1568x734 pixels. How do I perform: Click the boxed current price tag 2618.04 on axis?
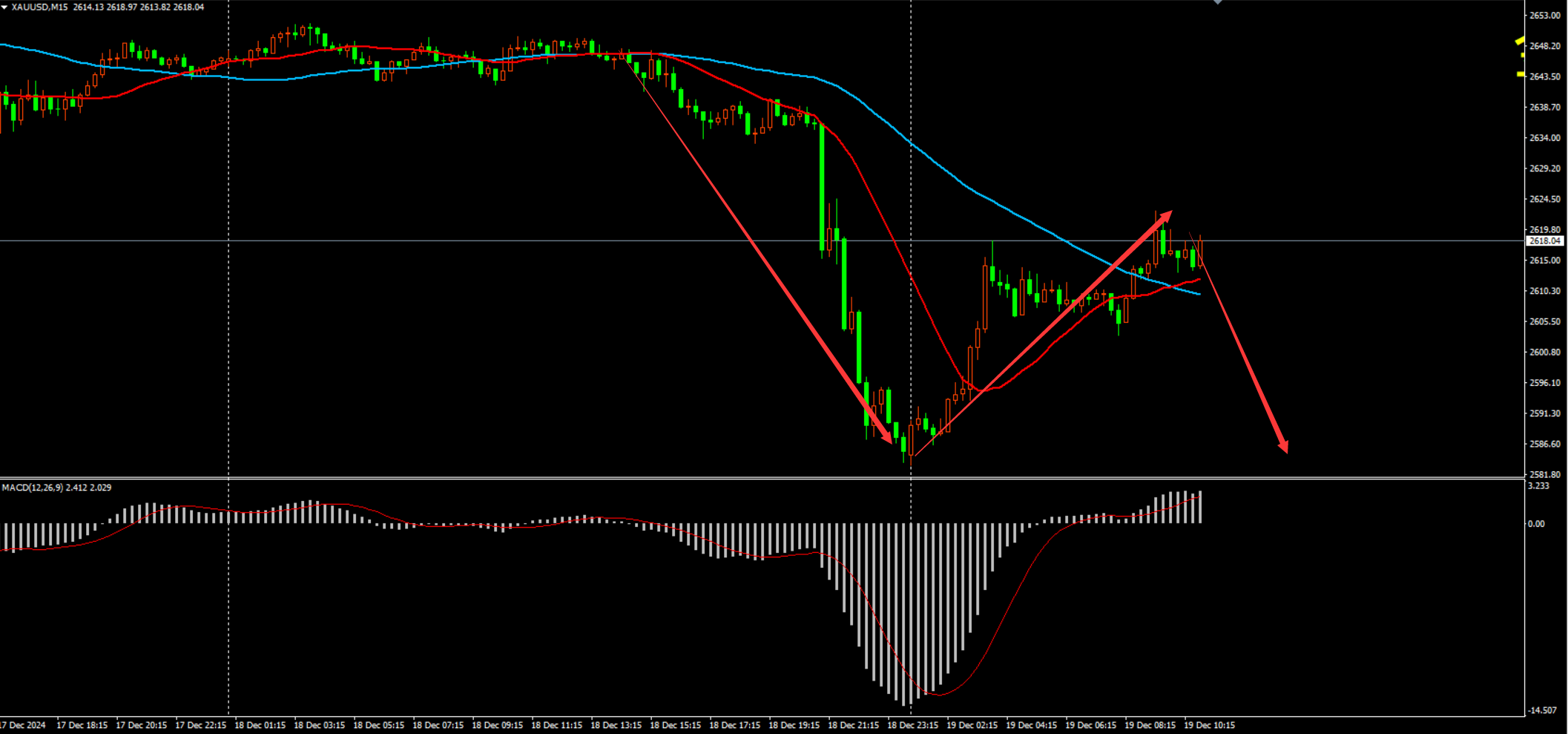pyautogui.click(x=1545, y=241)
